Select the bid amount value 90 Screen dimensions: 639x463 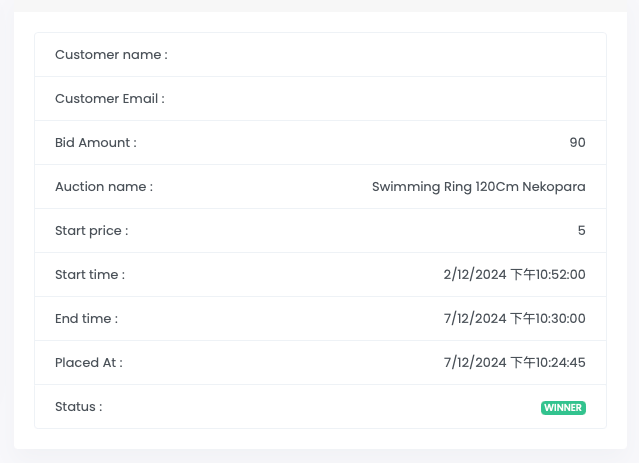coord(577,143)
